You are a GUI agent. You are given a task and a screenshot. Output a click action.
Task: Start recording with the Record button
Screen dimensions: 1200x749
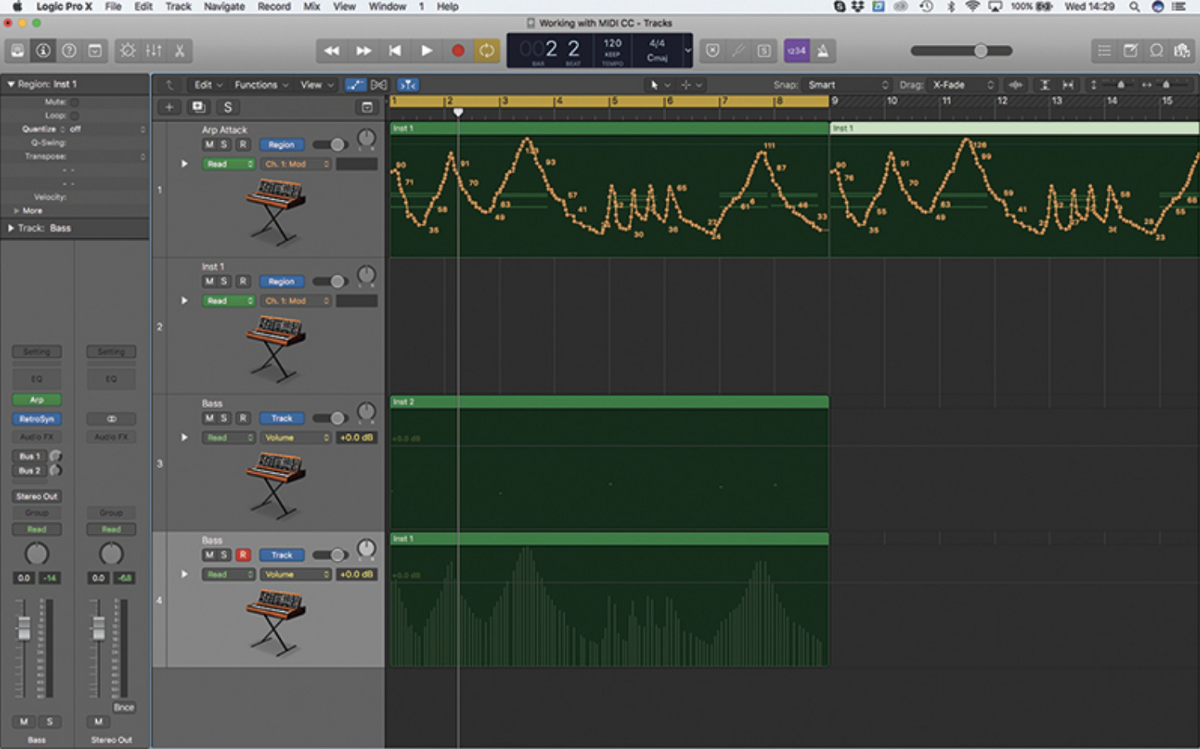pos(458,50)
